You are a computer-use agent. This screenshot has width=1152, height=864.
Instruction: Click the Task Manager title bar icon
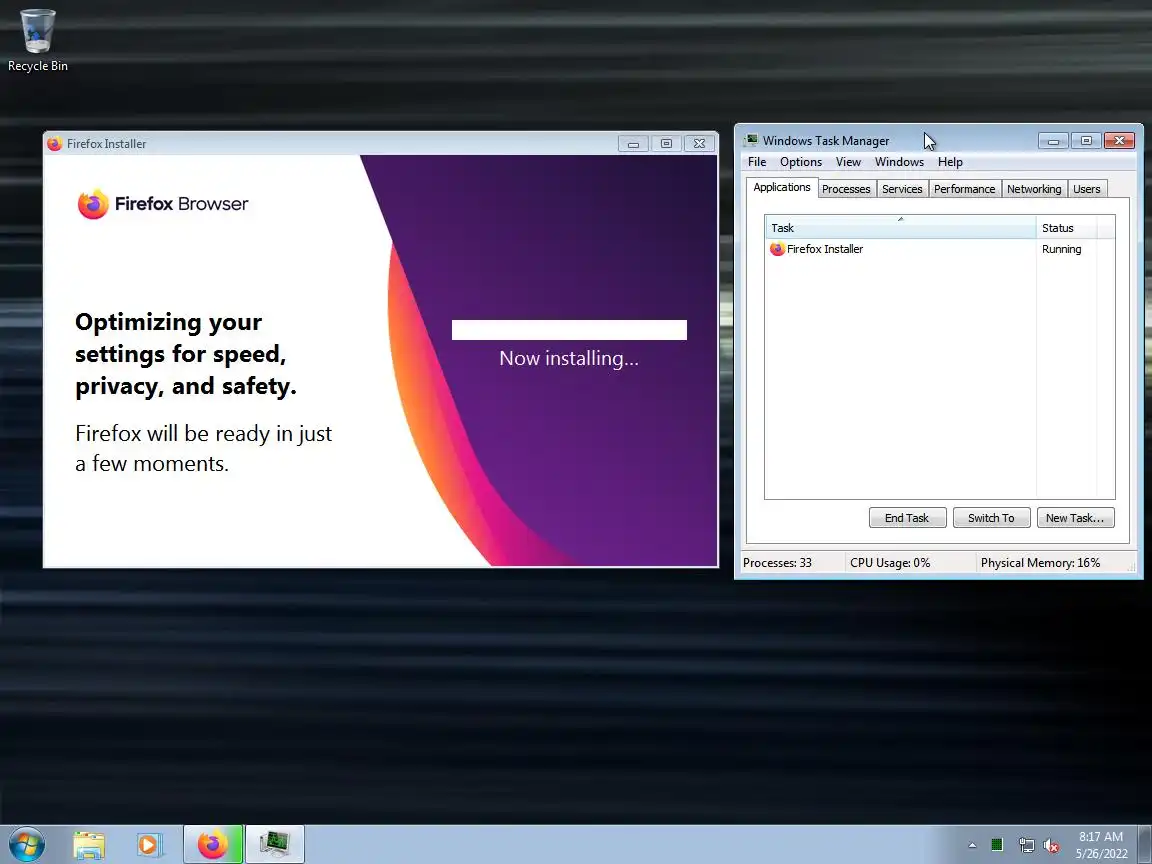(751, 140)
